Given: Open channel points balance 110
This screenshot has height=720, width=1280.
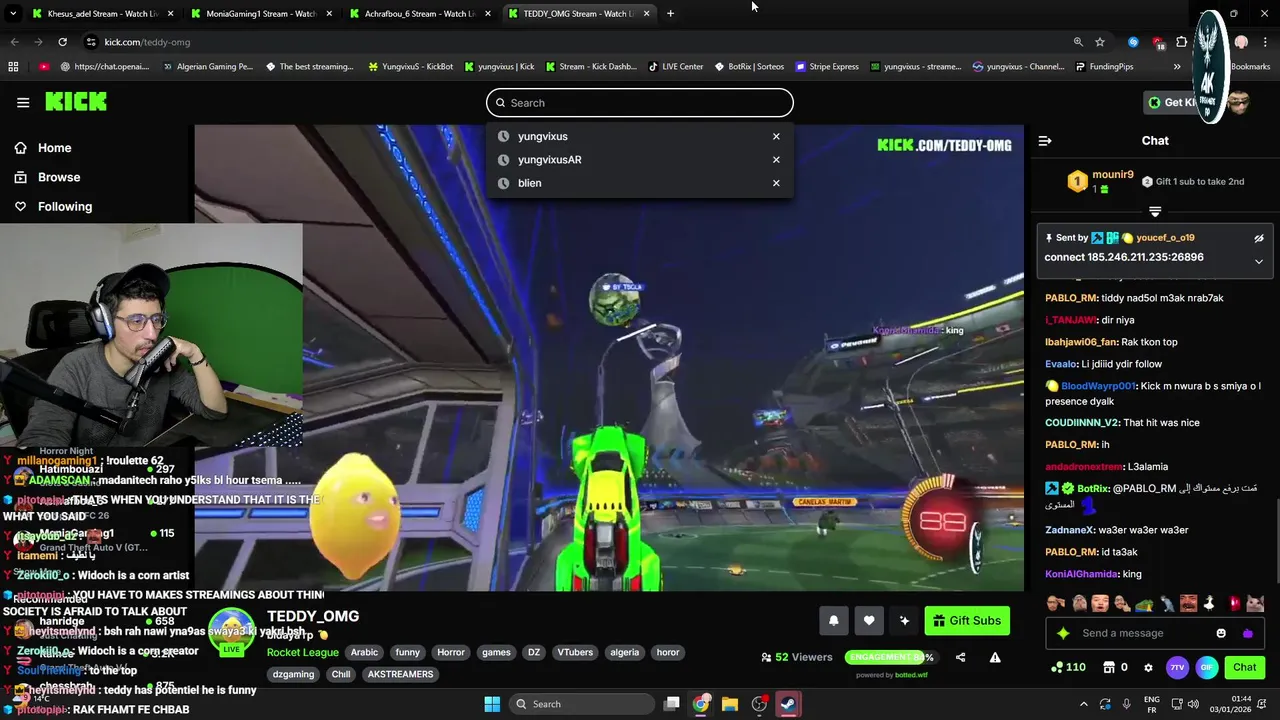Looking at the screenshot, I should tap(1068, 667).
